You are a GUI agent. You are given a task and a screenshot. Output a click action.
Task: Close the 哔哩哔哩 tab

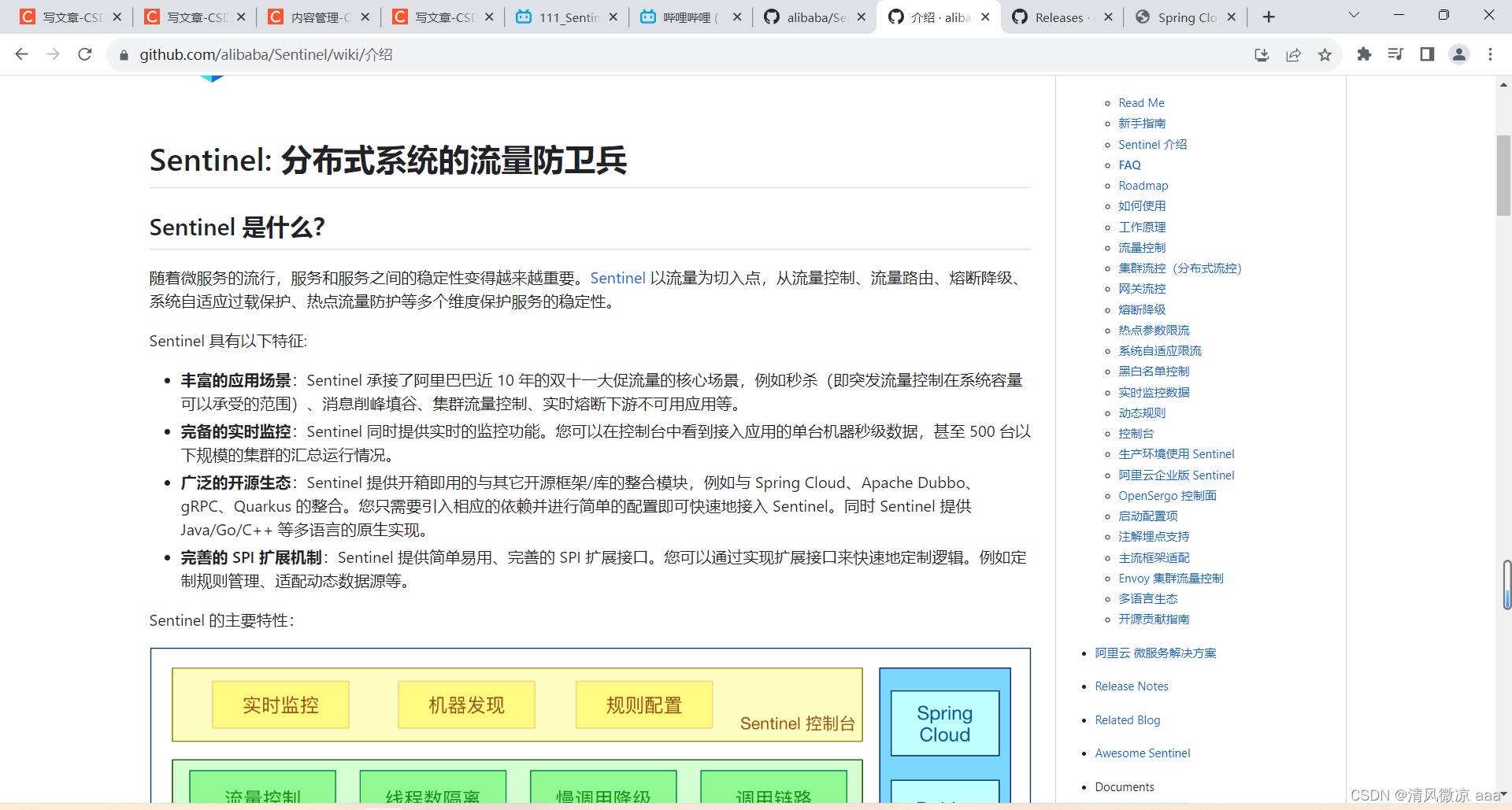(737, 17)
